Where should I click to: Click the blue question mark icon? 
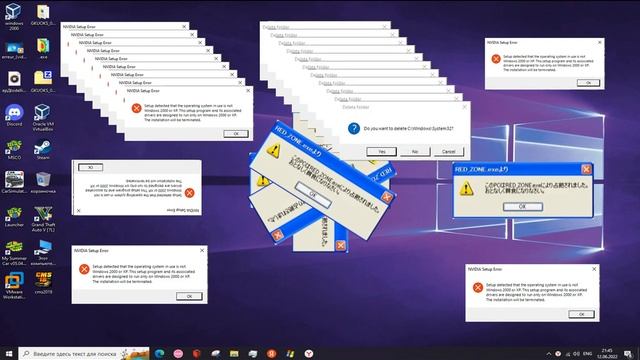(x=353, y=128)
